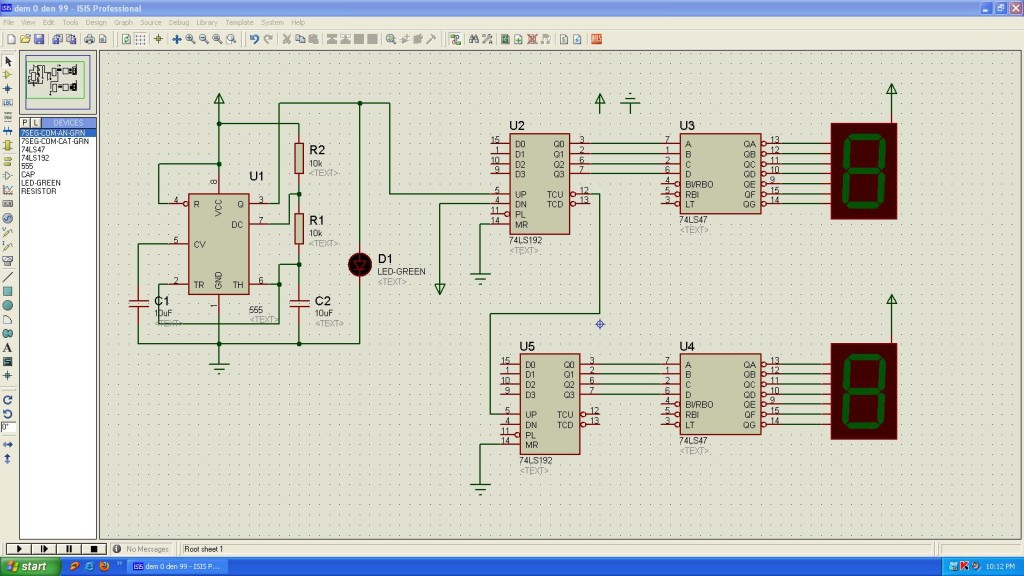
Task: Open the Template menu
Action: pos(239,22)
